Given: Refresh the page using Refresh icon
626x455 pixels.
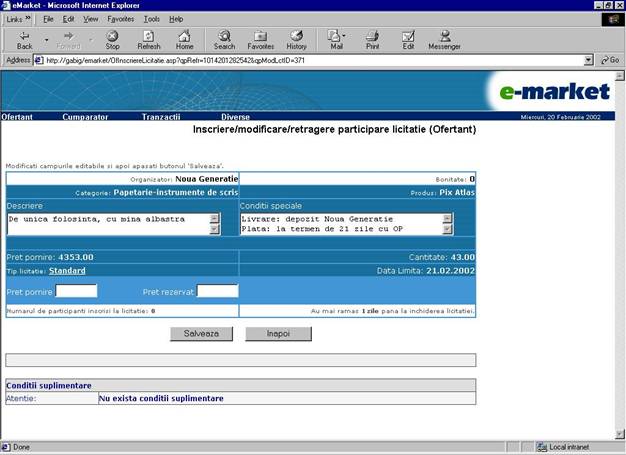Looking at the screenshot, I should 148,36.
